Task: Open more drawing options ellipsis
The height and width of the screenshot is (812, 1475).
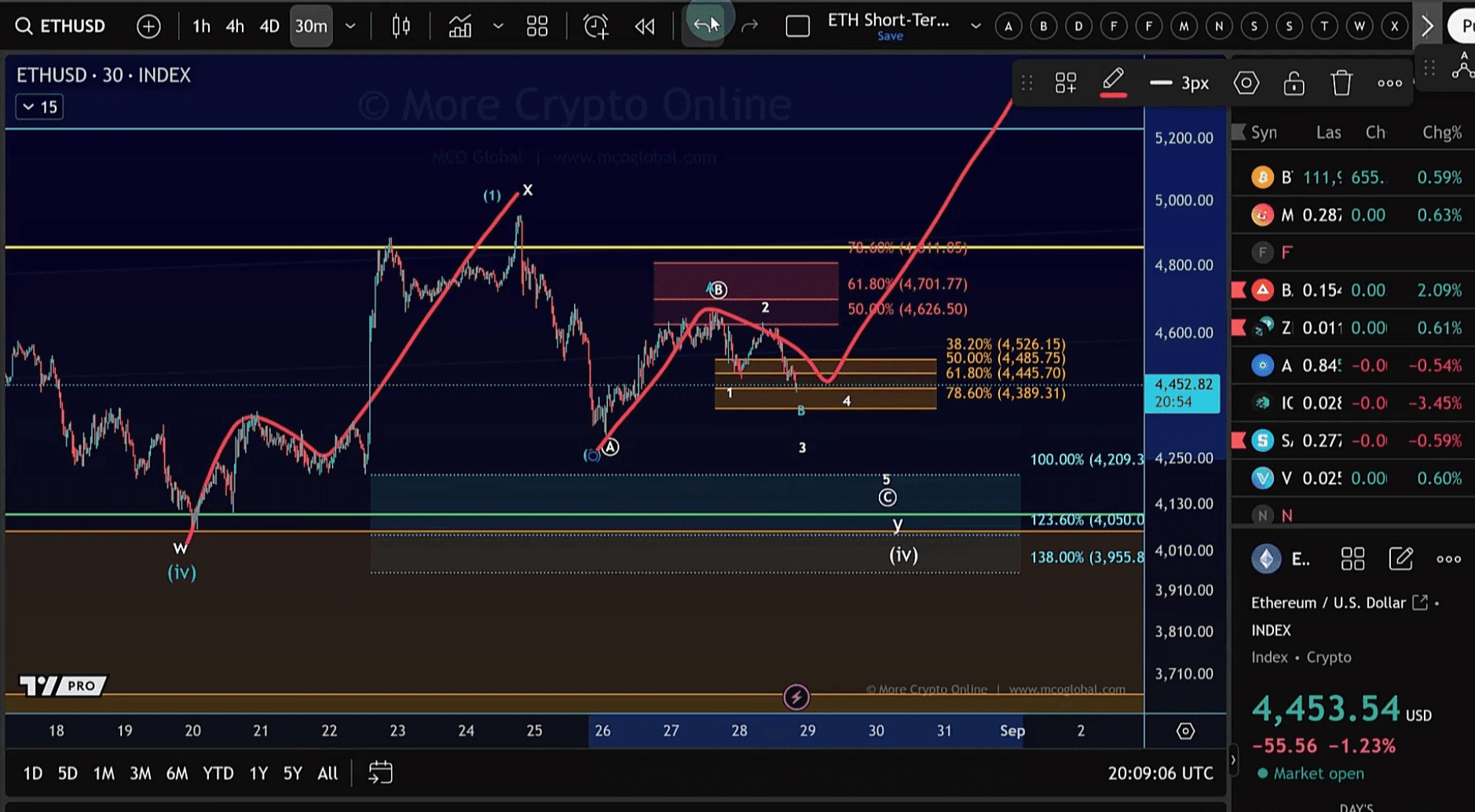Action: [x=1389, y=82]
